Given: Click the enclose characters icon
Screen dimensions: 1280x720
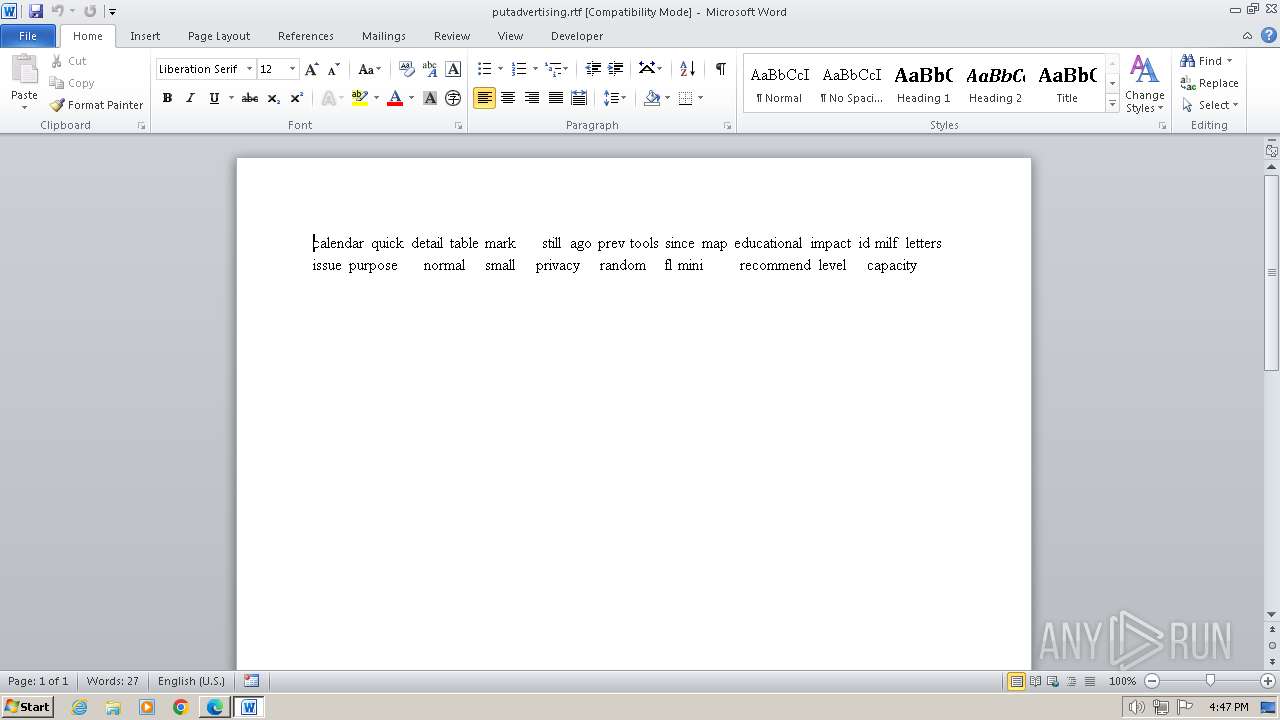Looking at the screenshot, I should pyautogui.click(x=453, y=98).
